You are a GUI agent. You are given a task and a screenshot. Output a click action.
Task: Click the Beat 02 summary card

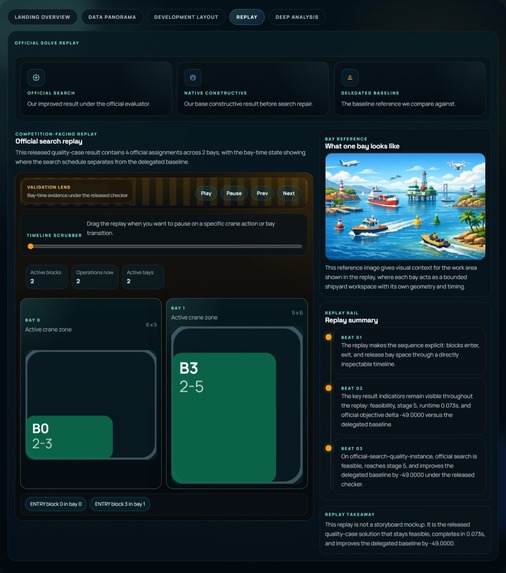(x=410, y=406)
